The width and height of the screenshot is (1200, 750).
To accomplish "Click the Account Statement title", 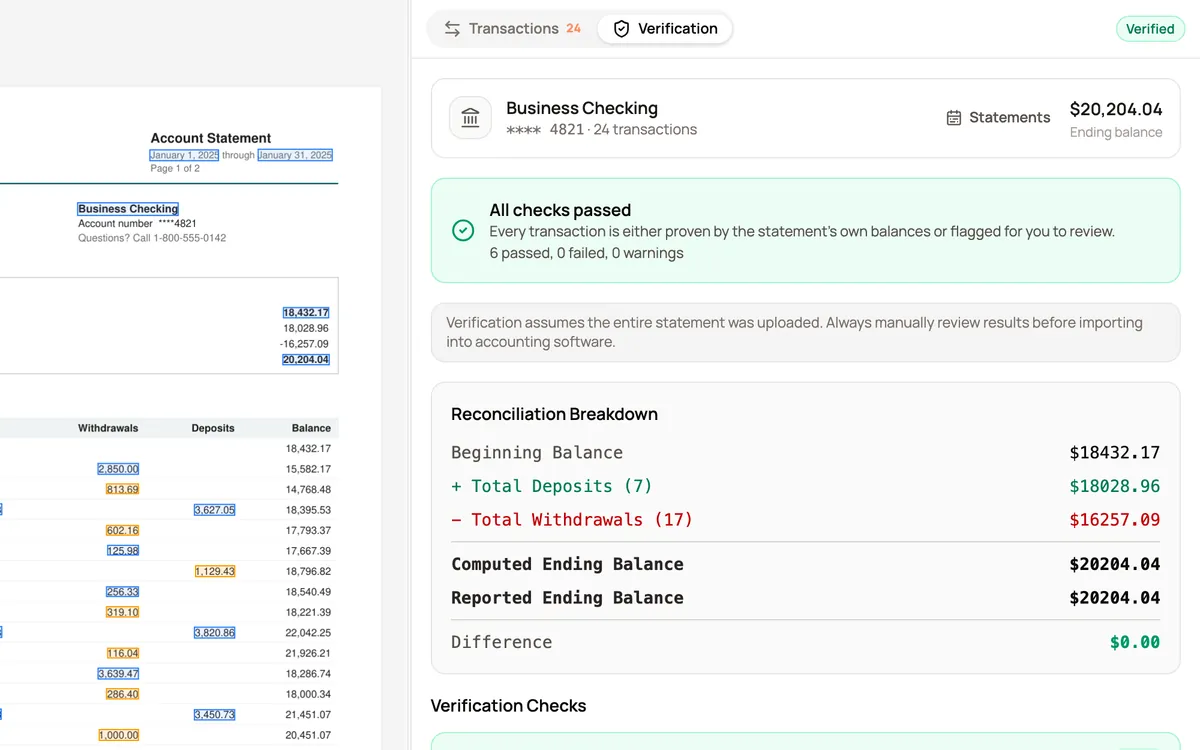I will pos(211,138).
